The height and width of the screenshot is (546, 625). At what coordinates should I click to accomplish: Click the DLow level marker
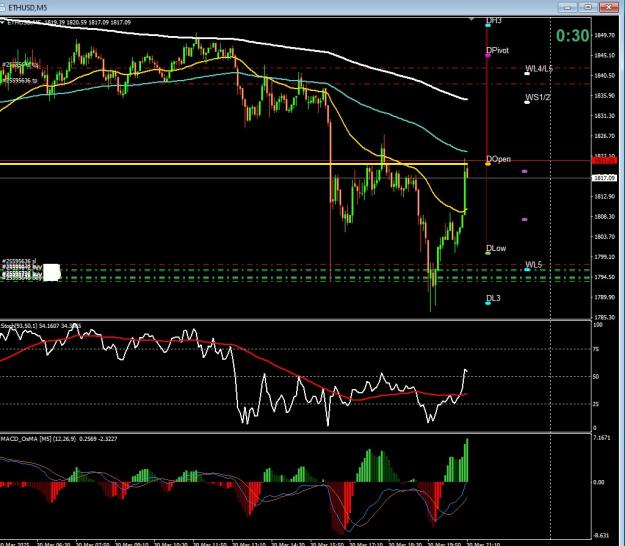(488, 253)
